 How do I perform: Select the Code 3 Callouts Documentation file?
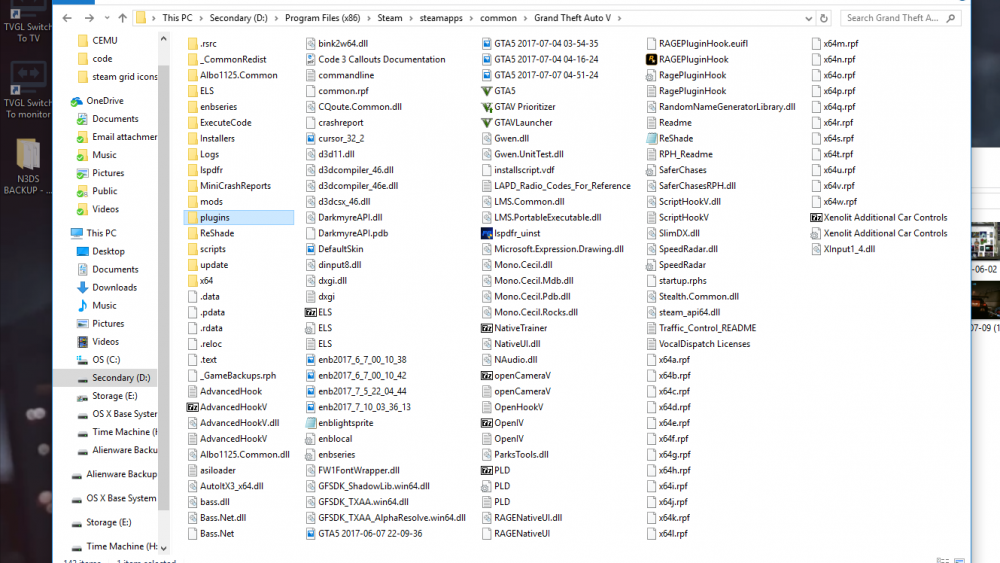click(x=375, y=59)
